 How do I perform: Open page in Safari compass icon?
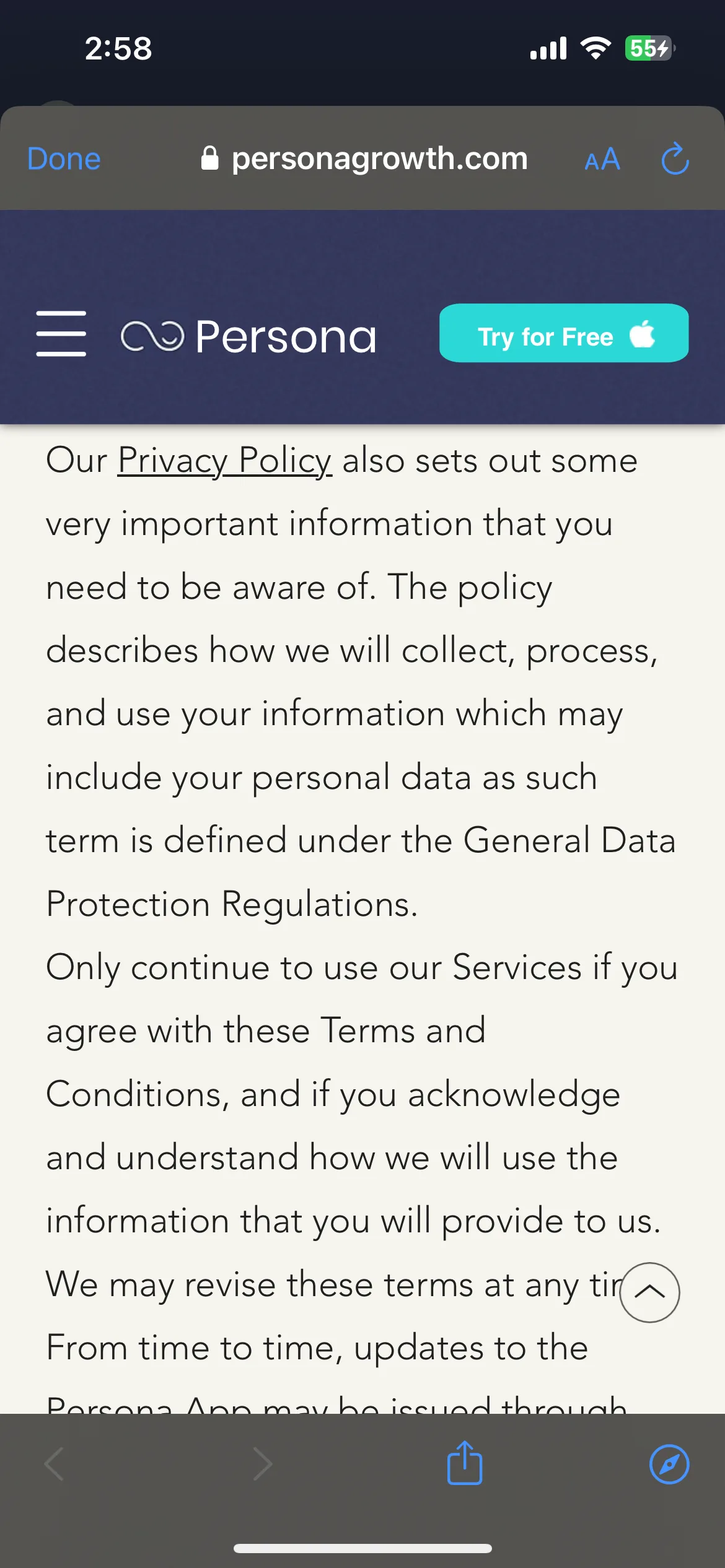669,1464
